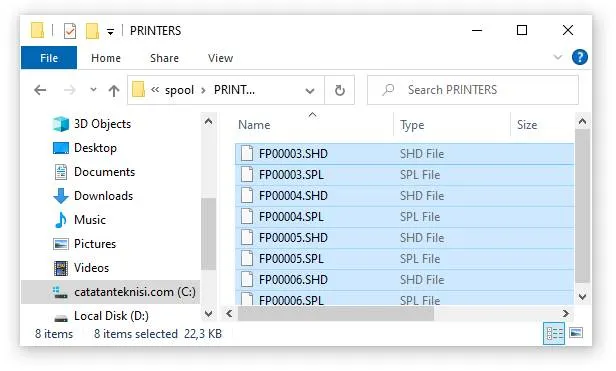Sort by the Name column header

tap(254, 125)
